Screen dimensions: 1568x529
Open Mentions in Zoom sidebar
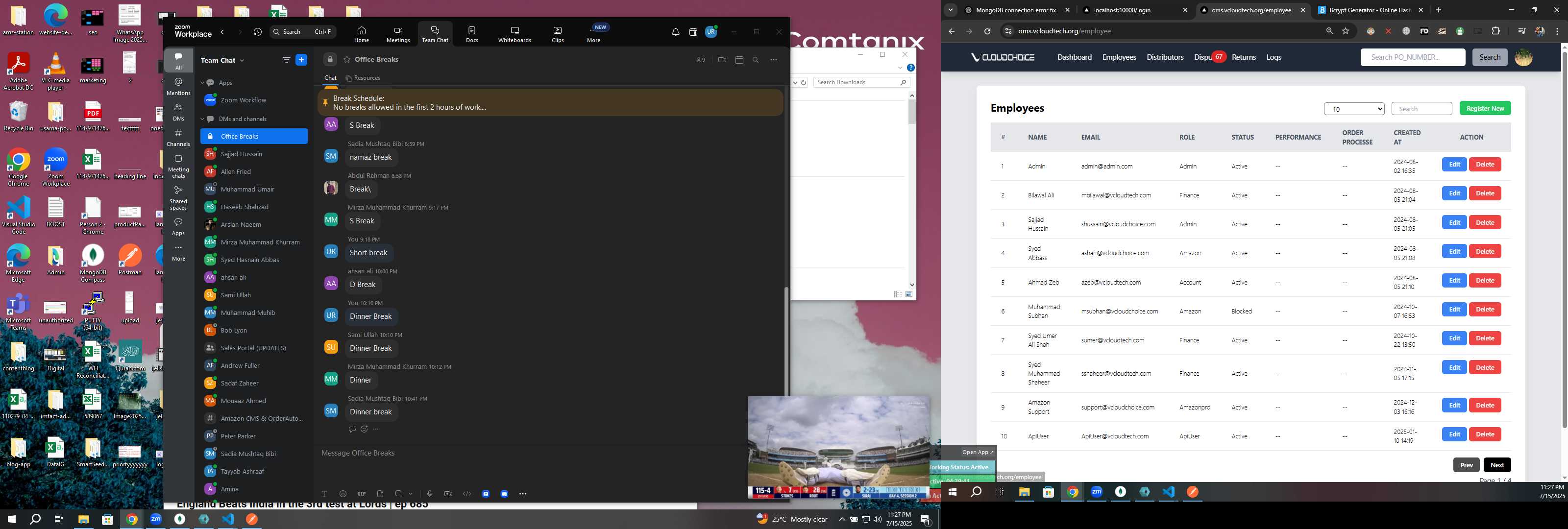click(x=178, y=86)
